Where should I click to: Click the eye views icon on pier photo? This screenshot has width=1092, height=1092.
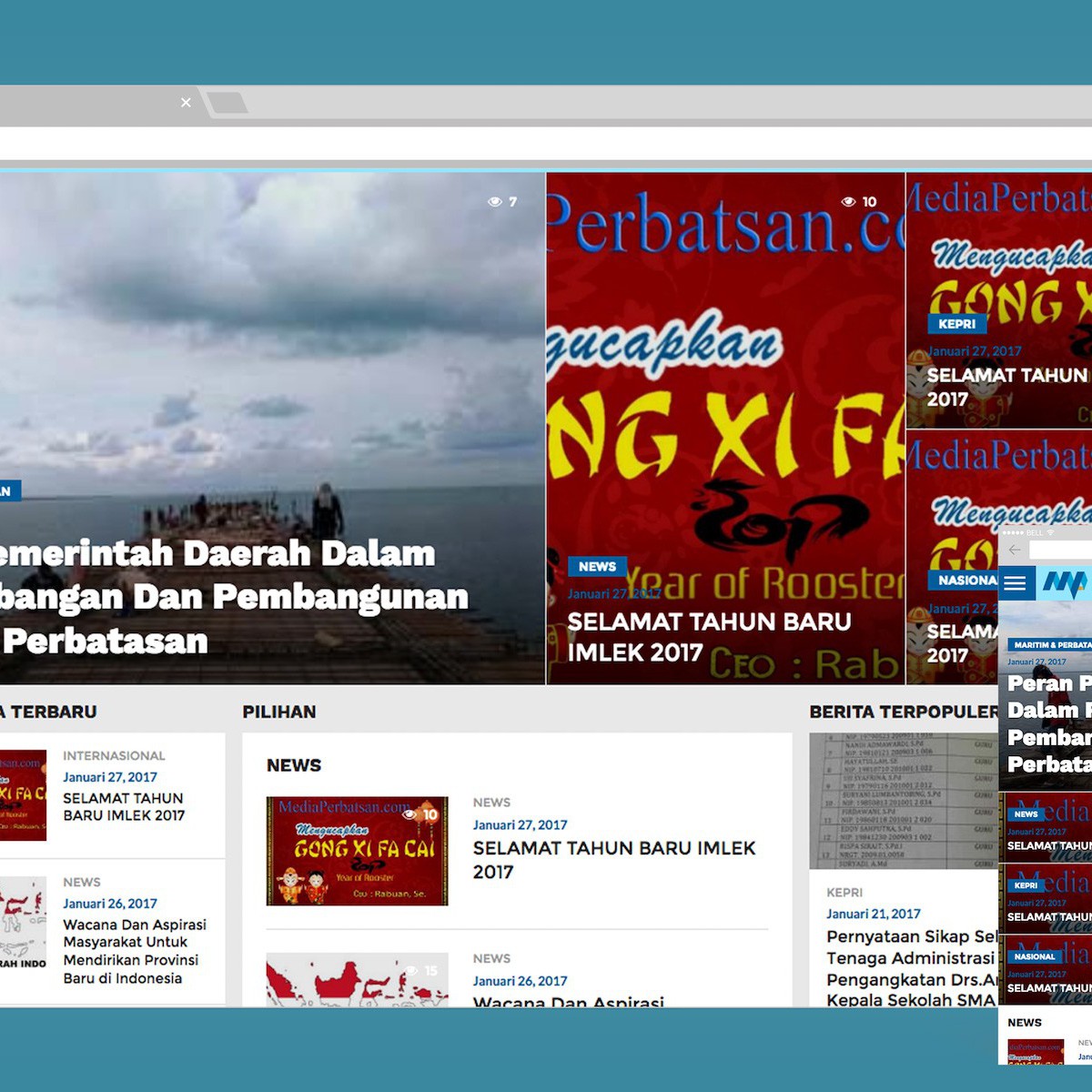[x=495, y=202]
